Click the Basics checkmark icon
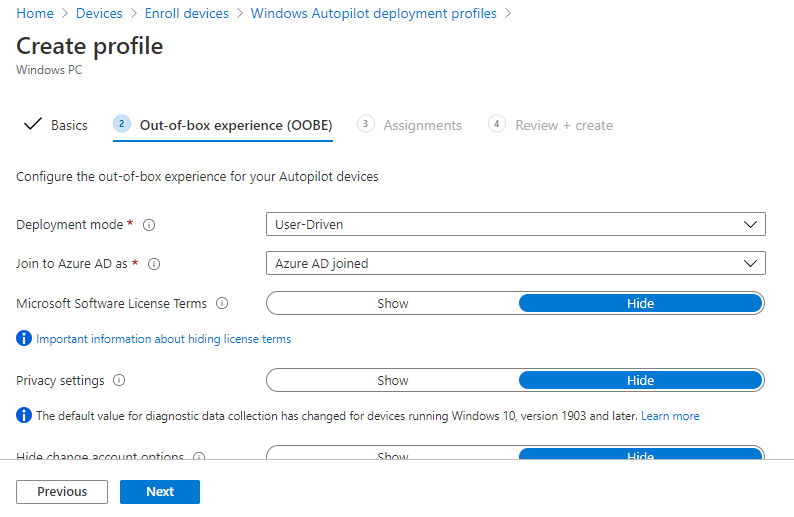This screenshot has height=517, width=794. point(32,125)
